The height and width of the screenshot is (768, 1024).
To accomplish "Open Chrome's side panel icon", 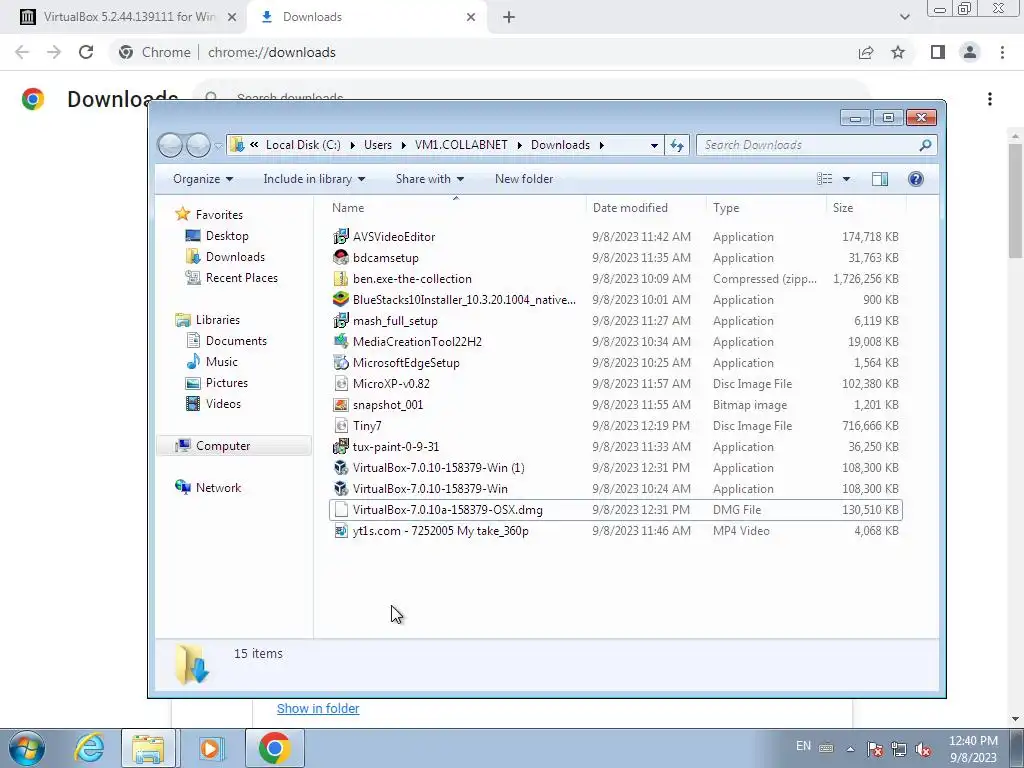I will pos(938,52).
